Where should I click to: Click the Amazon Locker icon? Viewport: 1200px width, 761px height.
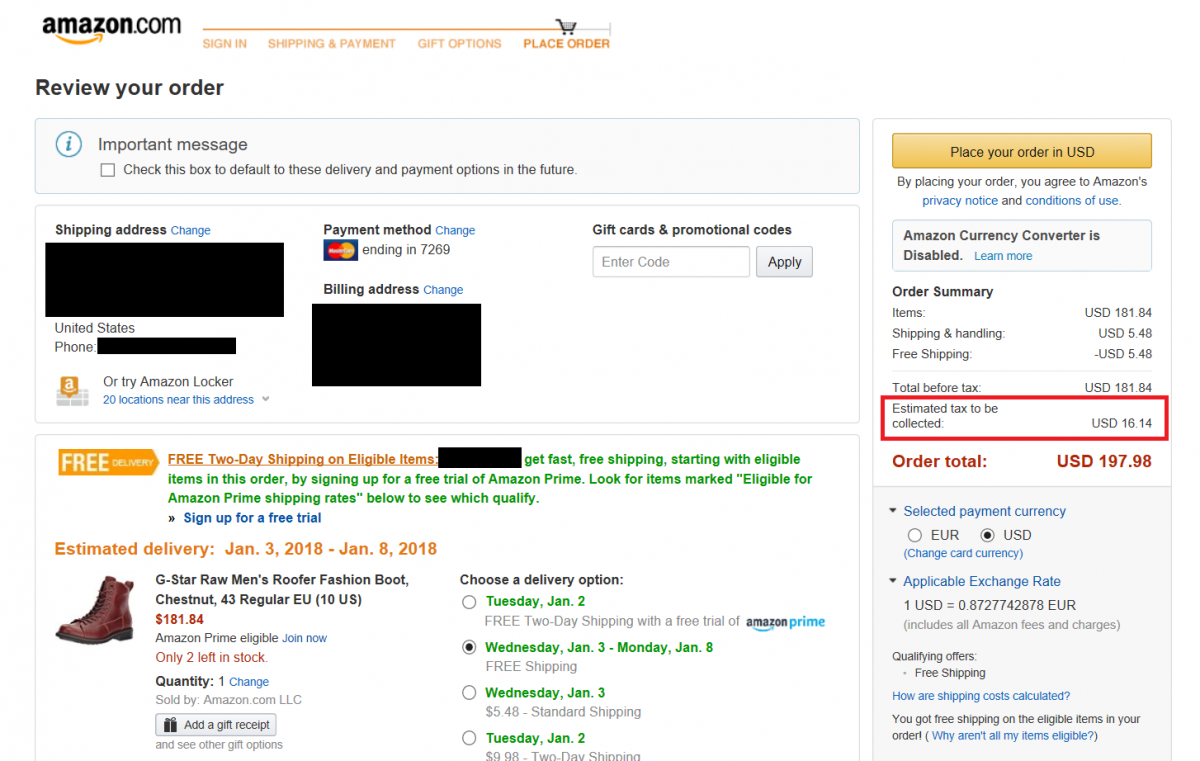tap(72, 390)
